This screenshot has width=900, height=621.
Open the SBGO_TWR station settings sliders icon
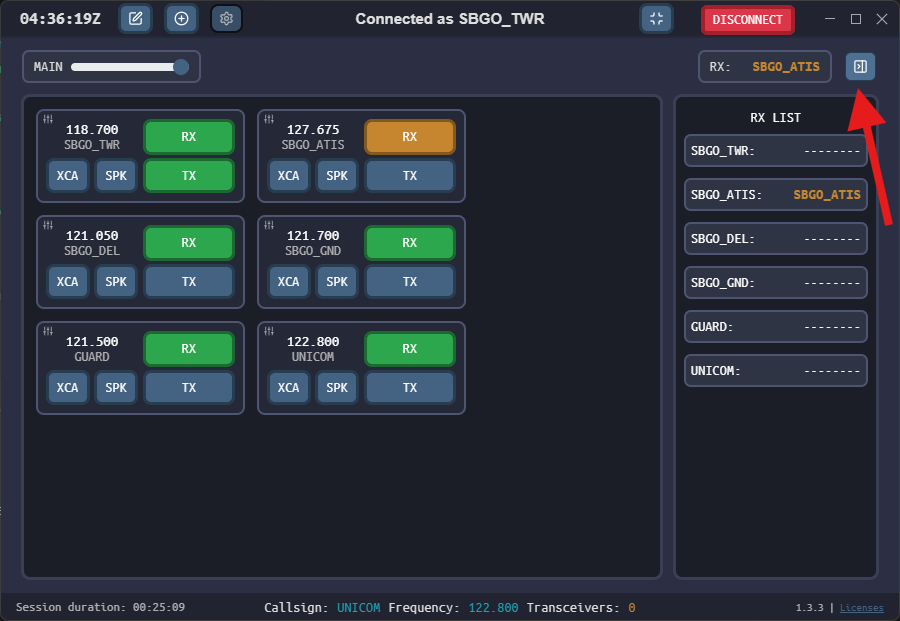pyautogui.click(x=47, y=119)
